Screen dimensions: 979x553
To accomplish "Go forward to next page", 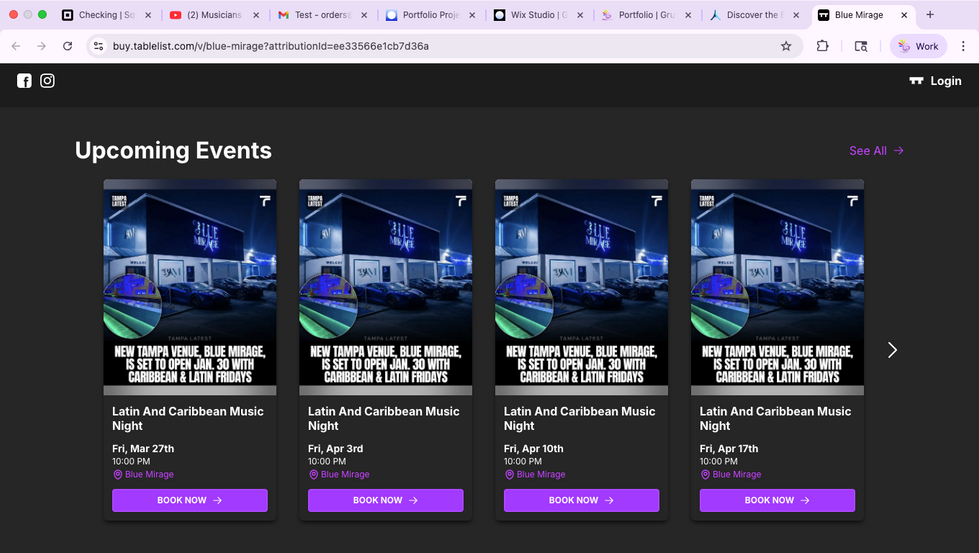I will [x=41, y=46].
